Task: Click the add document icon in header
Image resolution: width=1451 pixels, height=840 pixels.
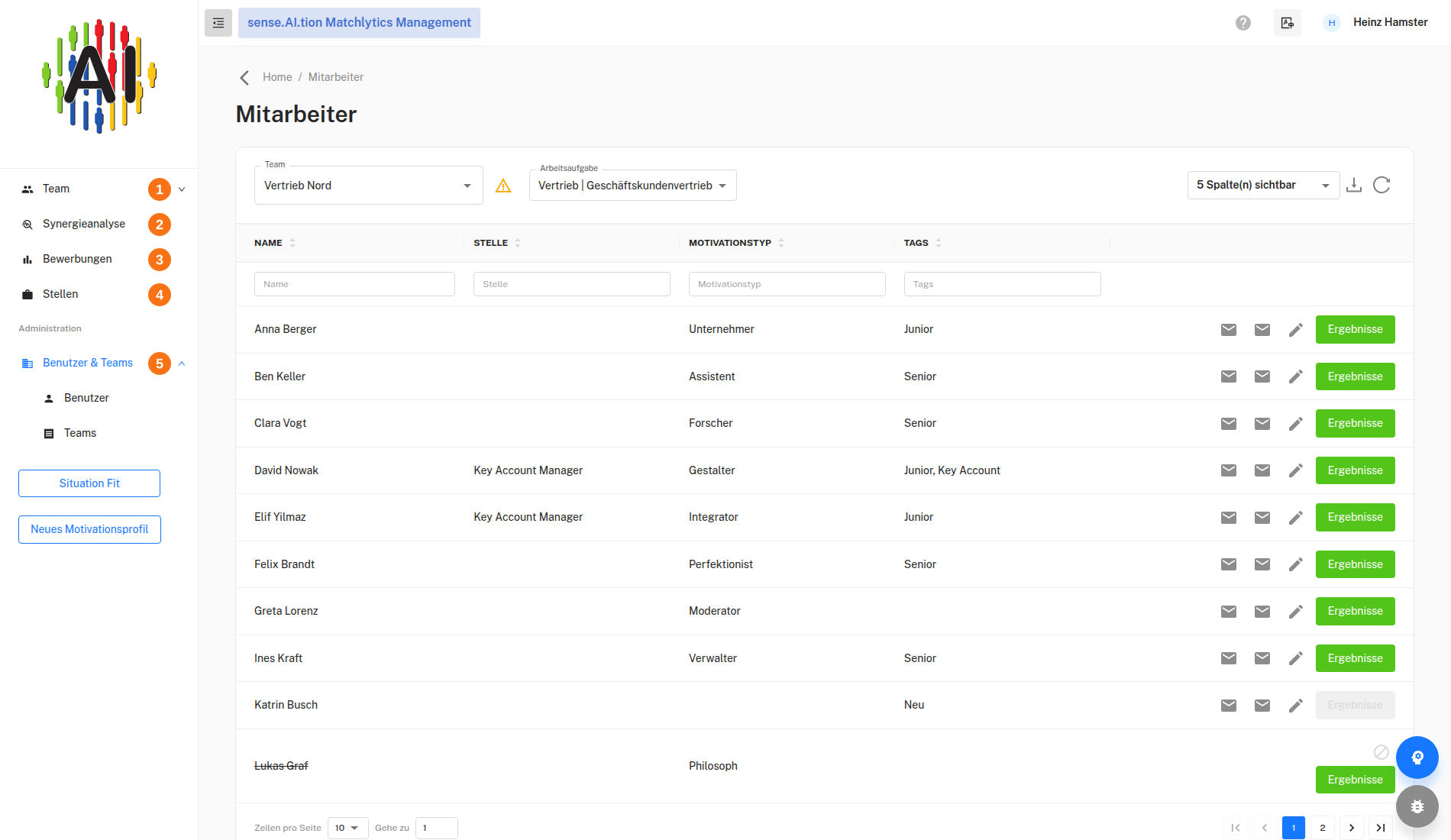Action: point(1288,23)
